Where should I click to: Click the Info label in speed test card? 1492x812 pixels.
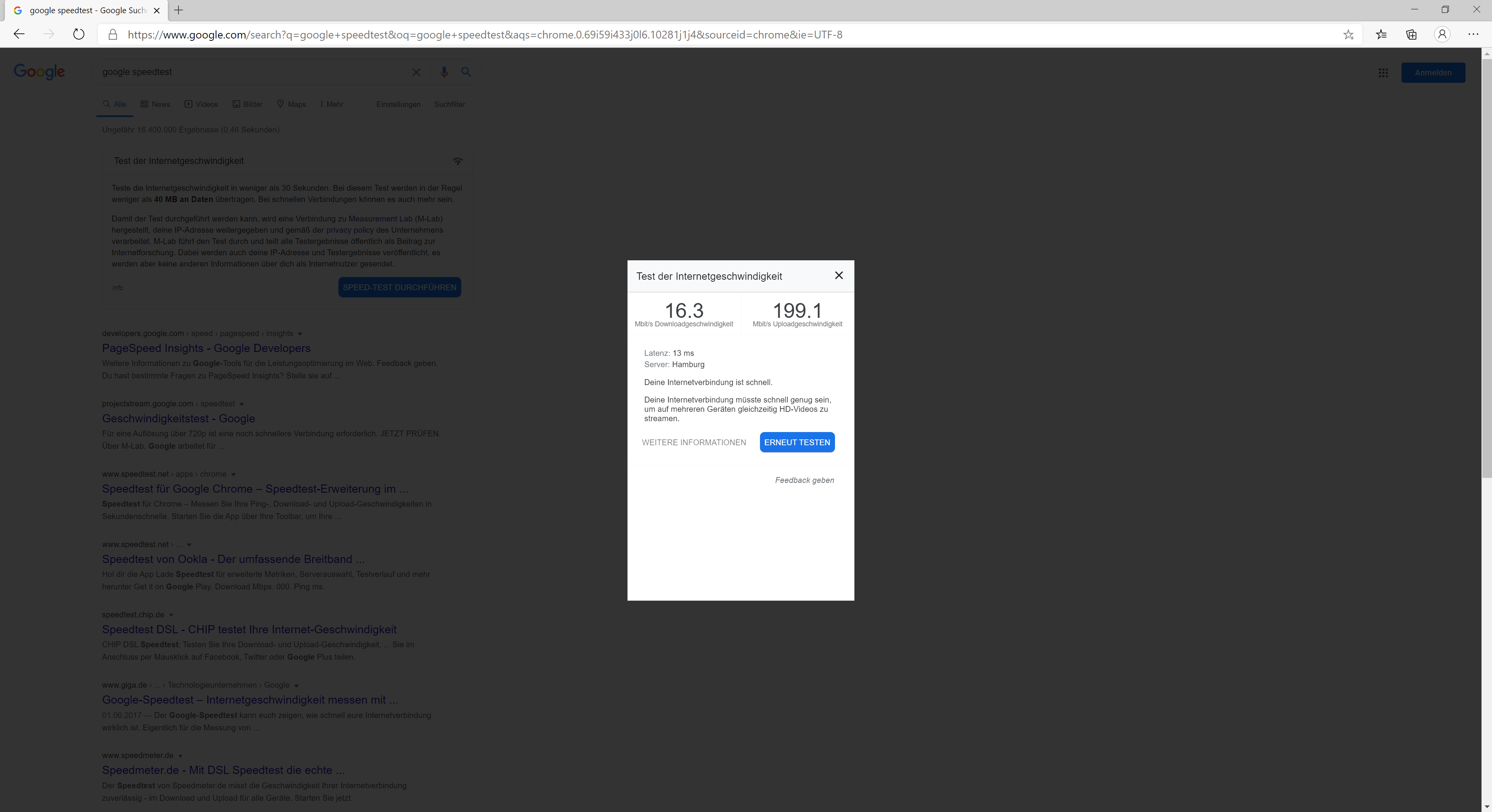[x=117, y=288]
